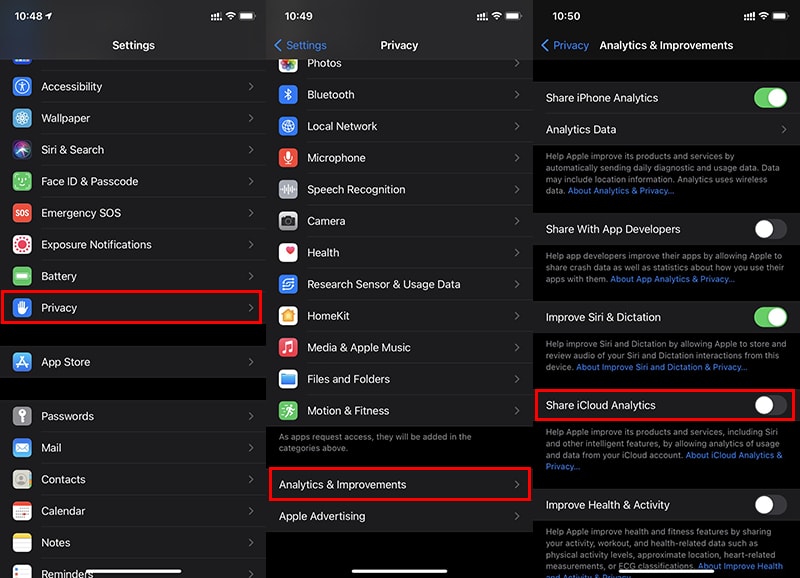Screen dimensions: 800x578
Task: Open About iCloud Analytics & Privacy link
Action: click(x=664, y=461)
